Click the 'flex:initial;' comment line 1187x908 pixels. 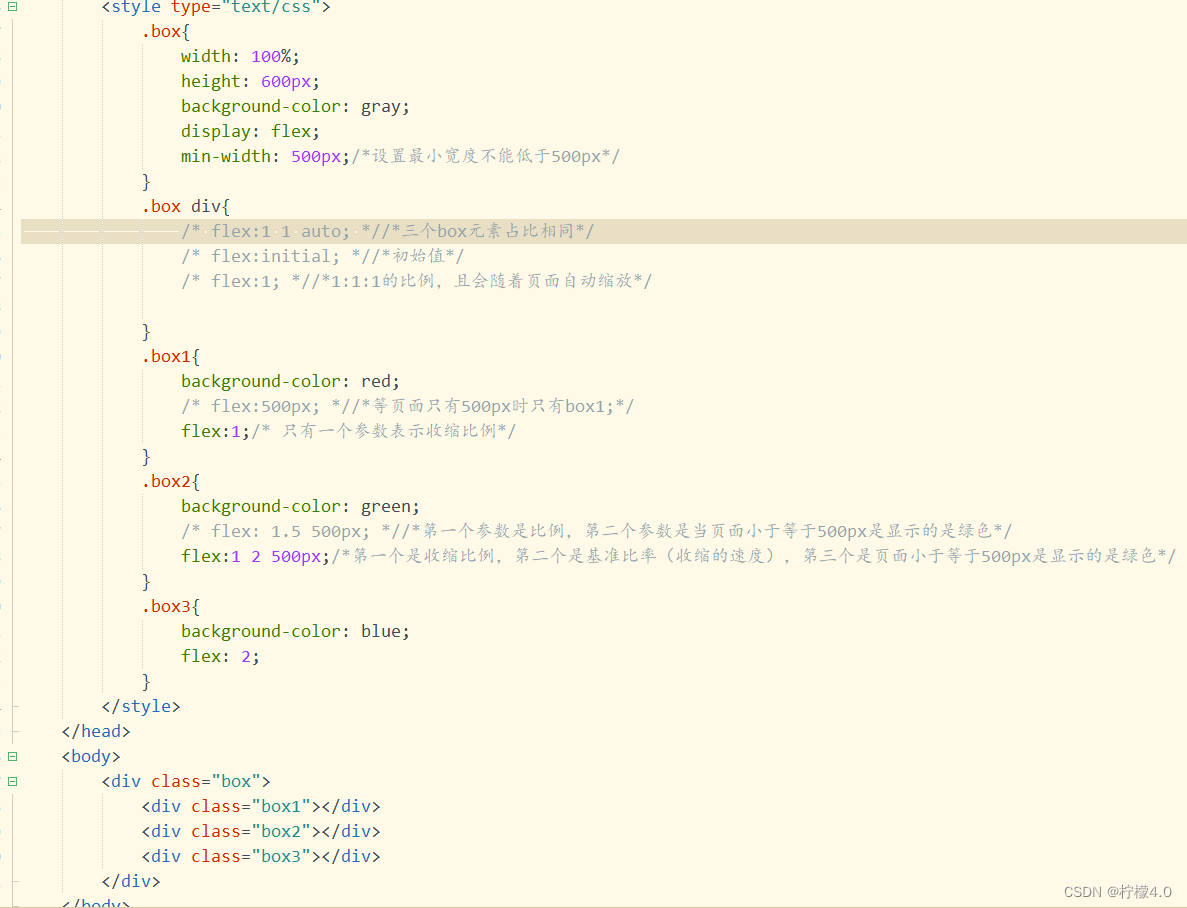click(x=322, y=256)
